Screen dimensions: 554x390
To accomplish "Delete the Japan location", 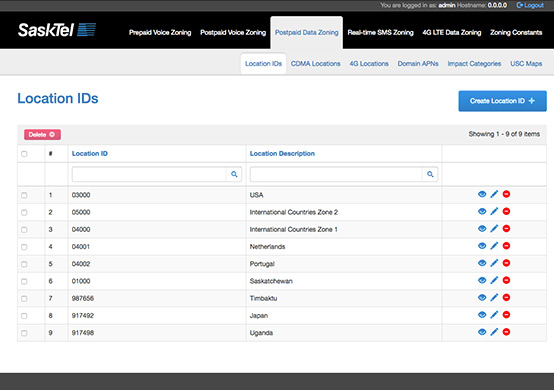I will point(506,315).
